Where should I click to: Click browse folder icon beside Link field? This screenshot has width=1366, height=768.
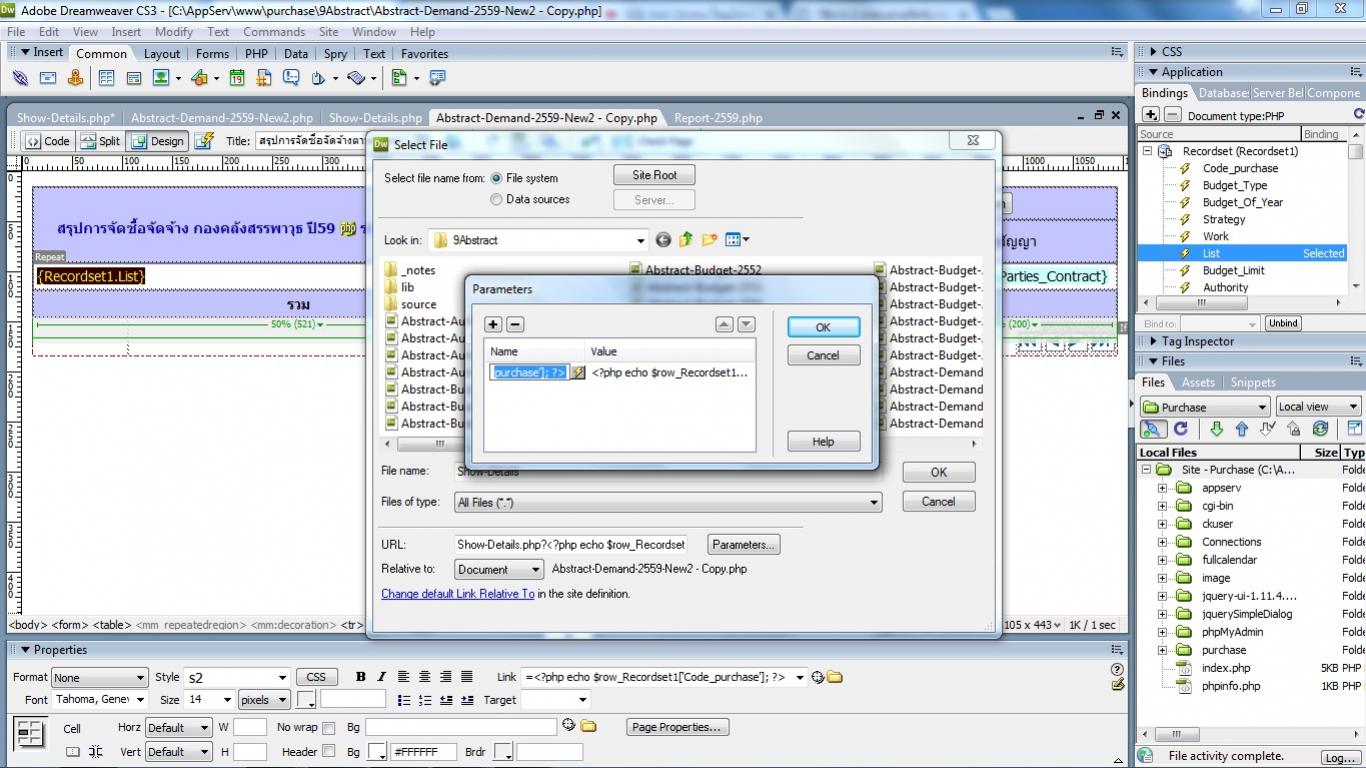[835, 677]
